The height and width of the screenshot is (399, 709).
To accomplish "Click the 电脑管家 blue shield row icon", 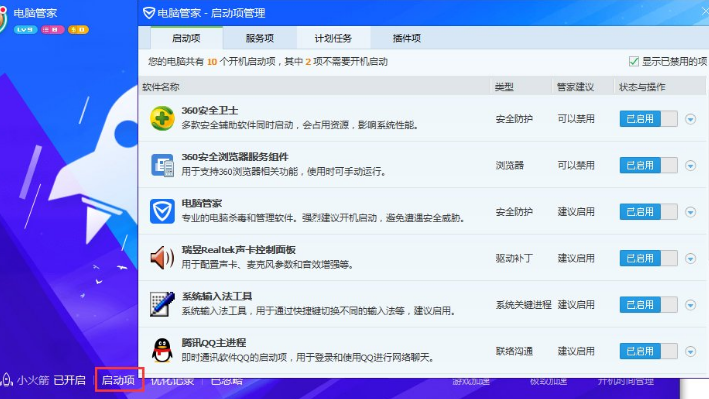I will point(162,211).
